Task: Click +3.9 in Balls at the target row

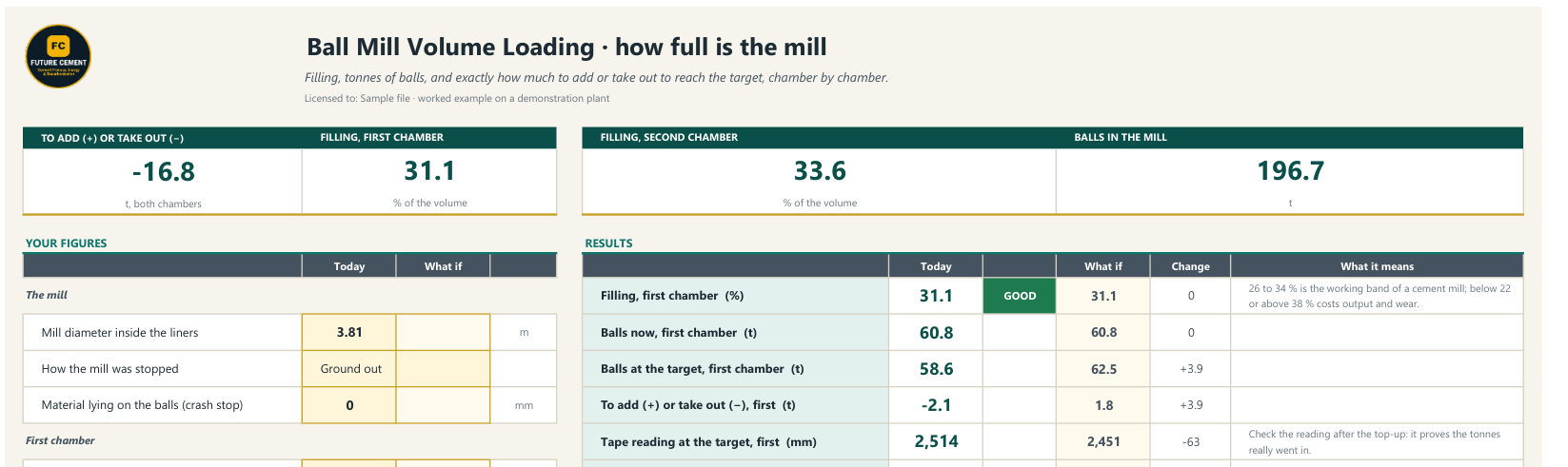Action: (1190, 369)
